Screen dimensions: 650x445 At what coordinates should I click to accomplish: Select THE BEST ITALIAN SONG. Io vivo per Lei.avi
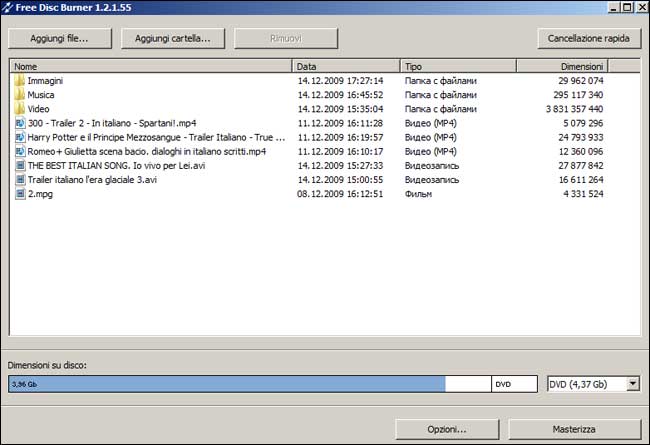(x=116, y=165)
